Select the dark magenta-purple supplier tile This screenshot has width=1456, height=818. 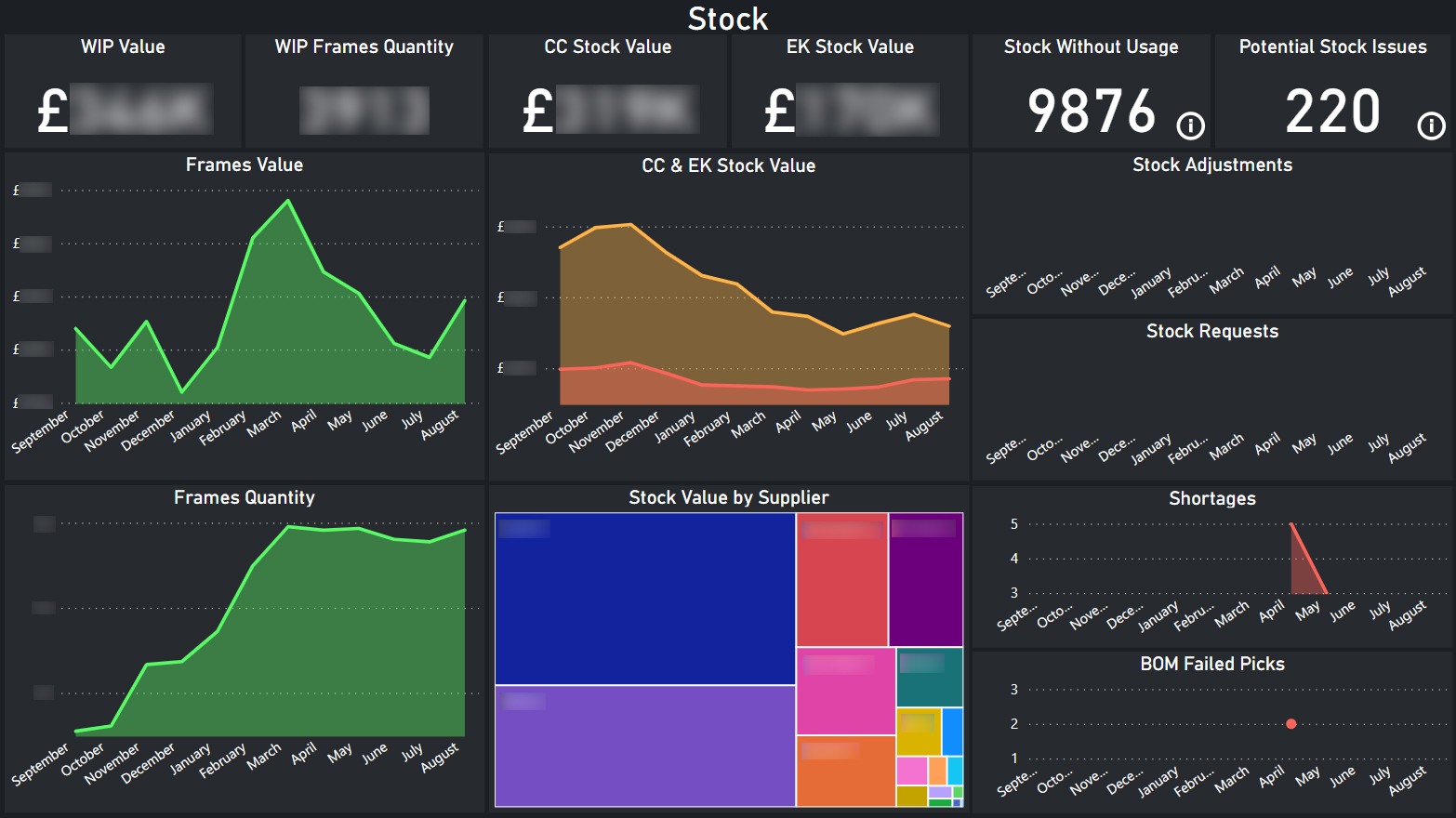pos(926,580)
